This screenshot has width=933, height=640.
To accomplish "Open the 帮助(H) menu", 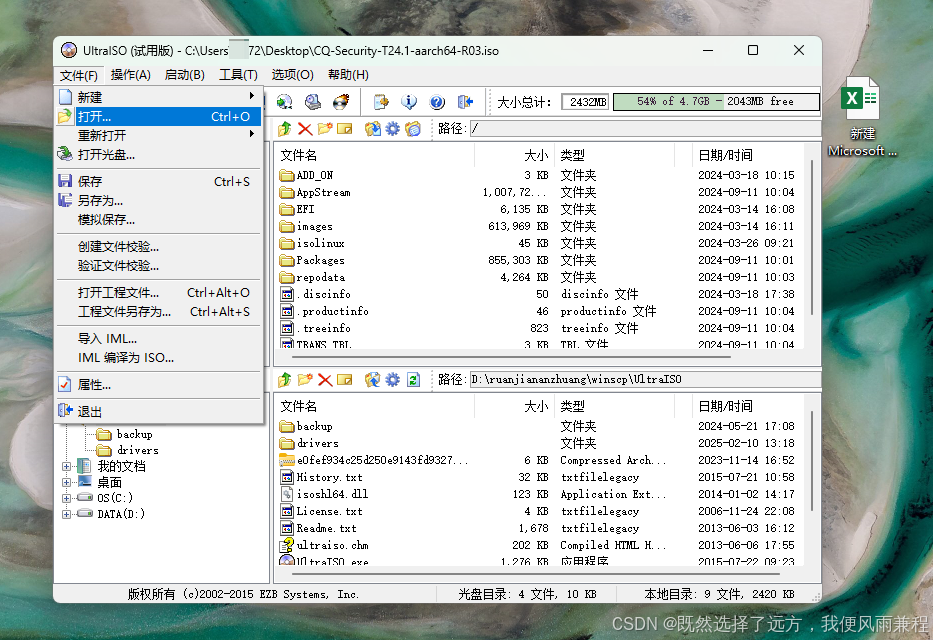I will point(348,75).
